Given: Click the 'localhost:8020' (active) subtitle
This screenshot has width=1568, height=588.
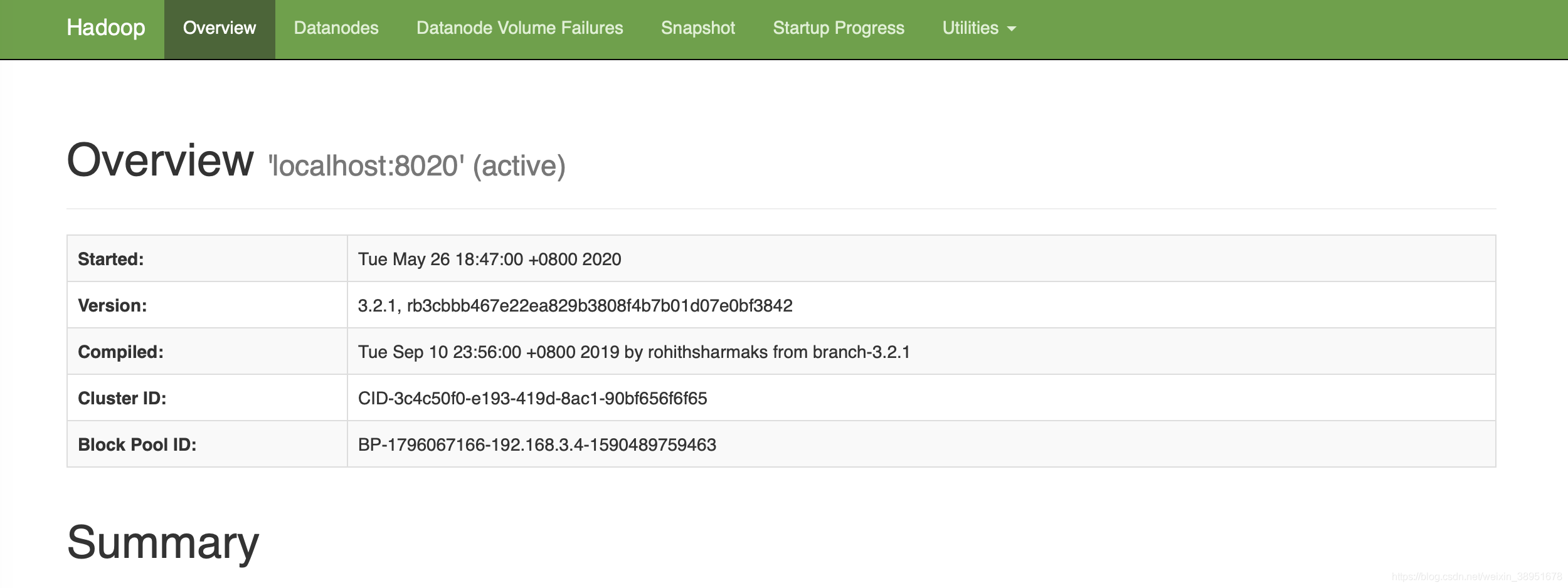Looking at the screenshot, I should [417, 166].
